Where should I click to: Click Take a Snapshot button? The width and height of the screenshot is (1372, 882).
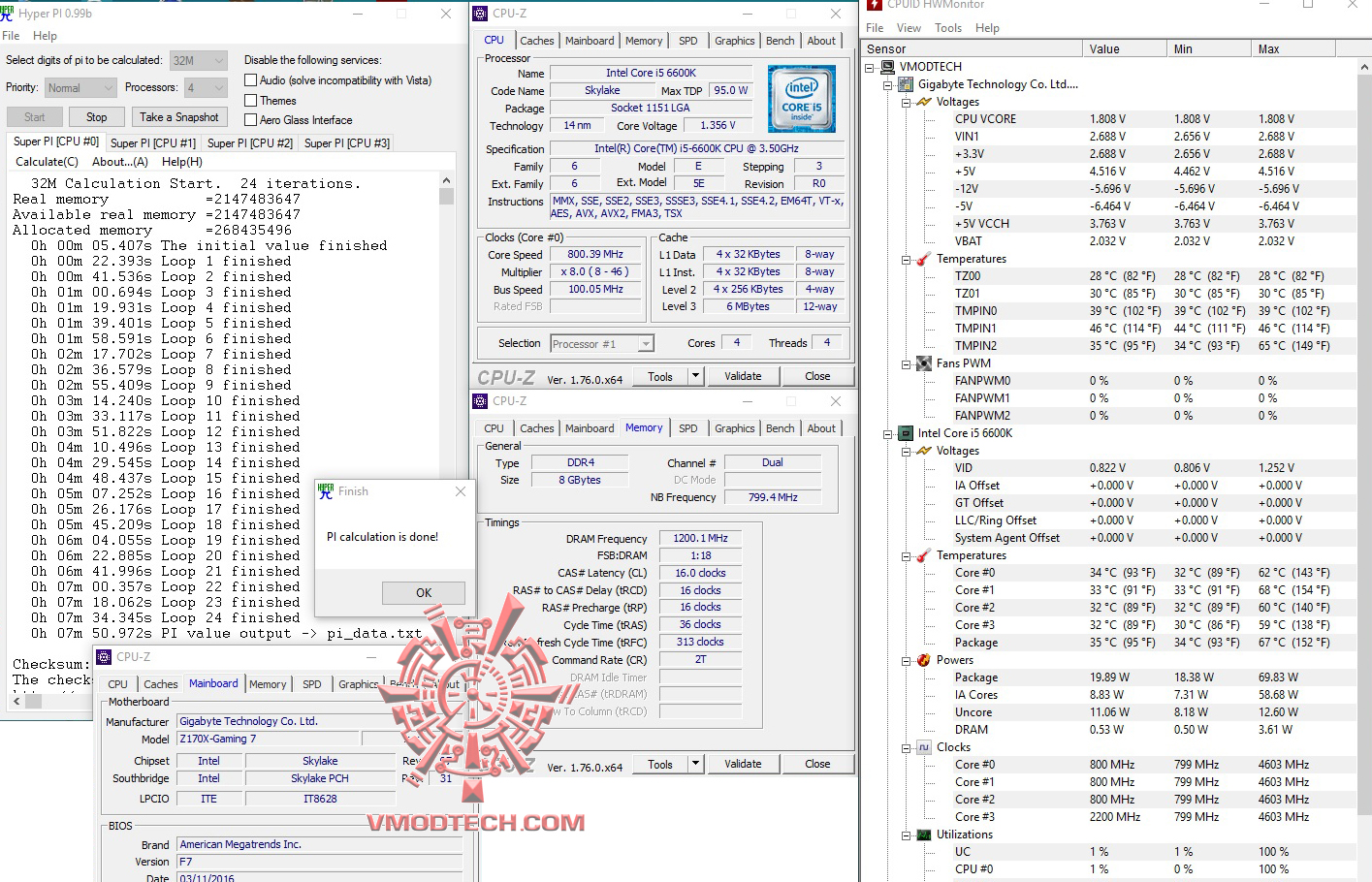(x=179, y=117)
